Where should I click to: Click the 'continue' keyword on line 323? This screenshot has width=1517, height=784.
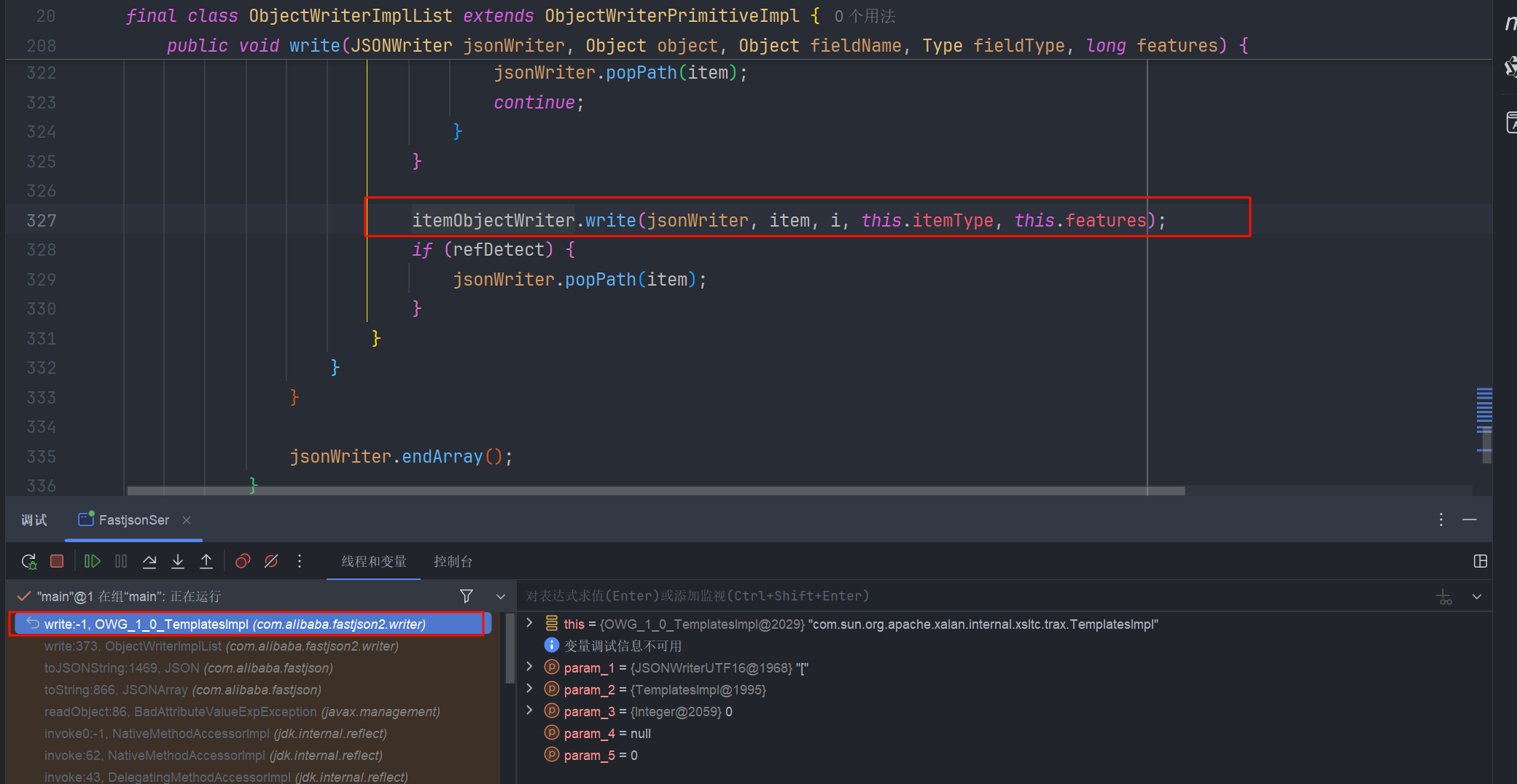[x=534, y=103]
